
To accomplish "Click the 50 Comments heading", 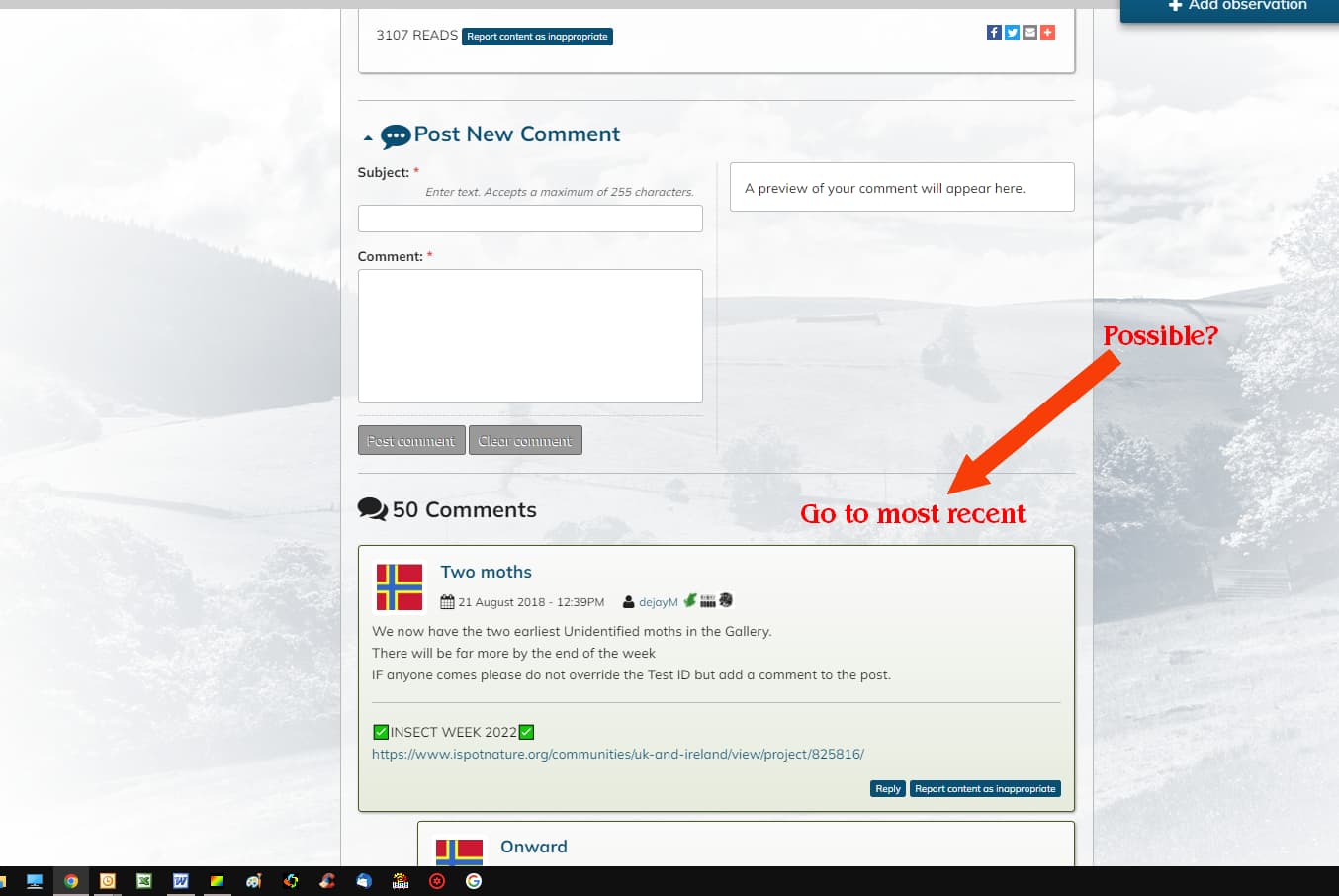I will (464, 509).
